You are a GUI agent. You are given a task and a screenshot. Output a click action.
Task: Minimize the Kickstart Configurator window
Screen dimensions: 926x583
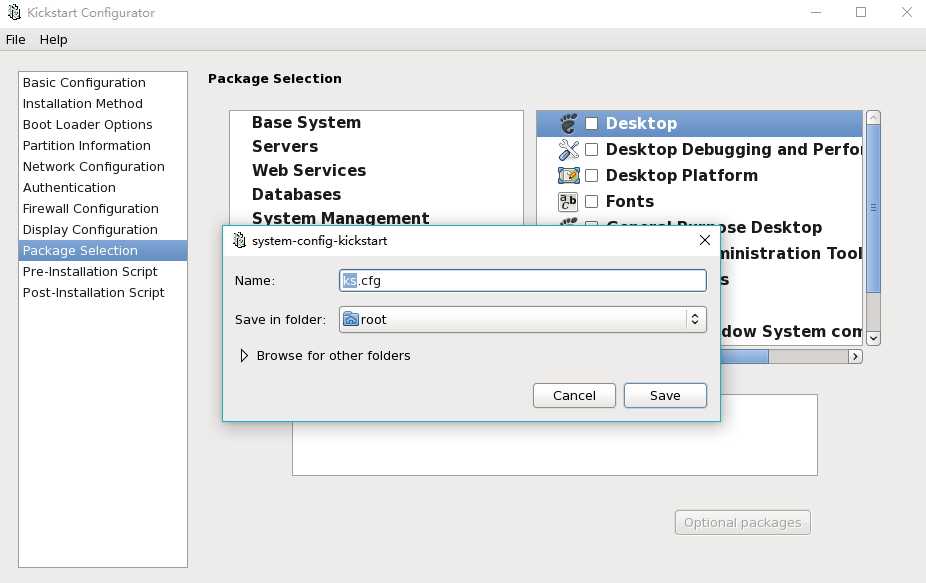(x=816, y=12)
